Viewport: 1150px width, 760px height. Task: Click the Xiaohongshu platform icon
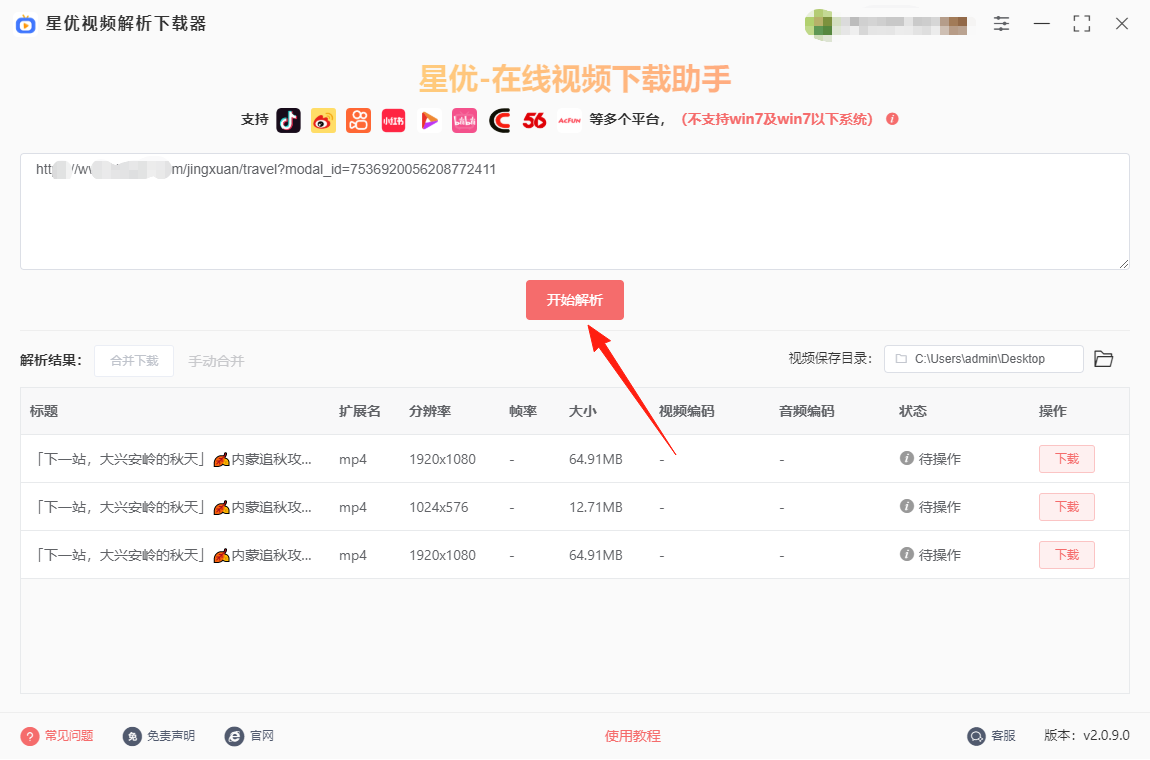394,120
